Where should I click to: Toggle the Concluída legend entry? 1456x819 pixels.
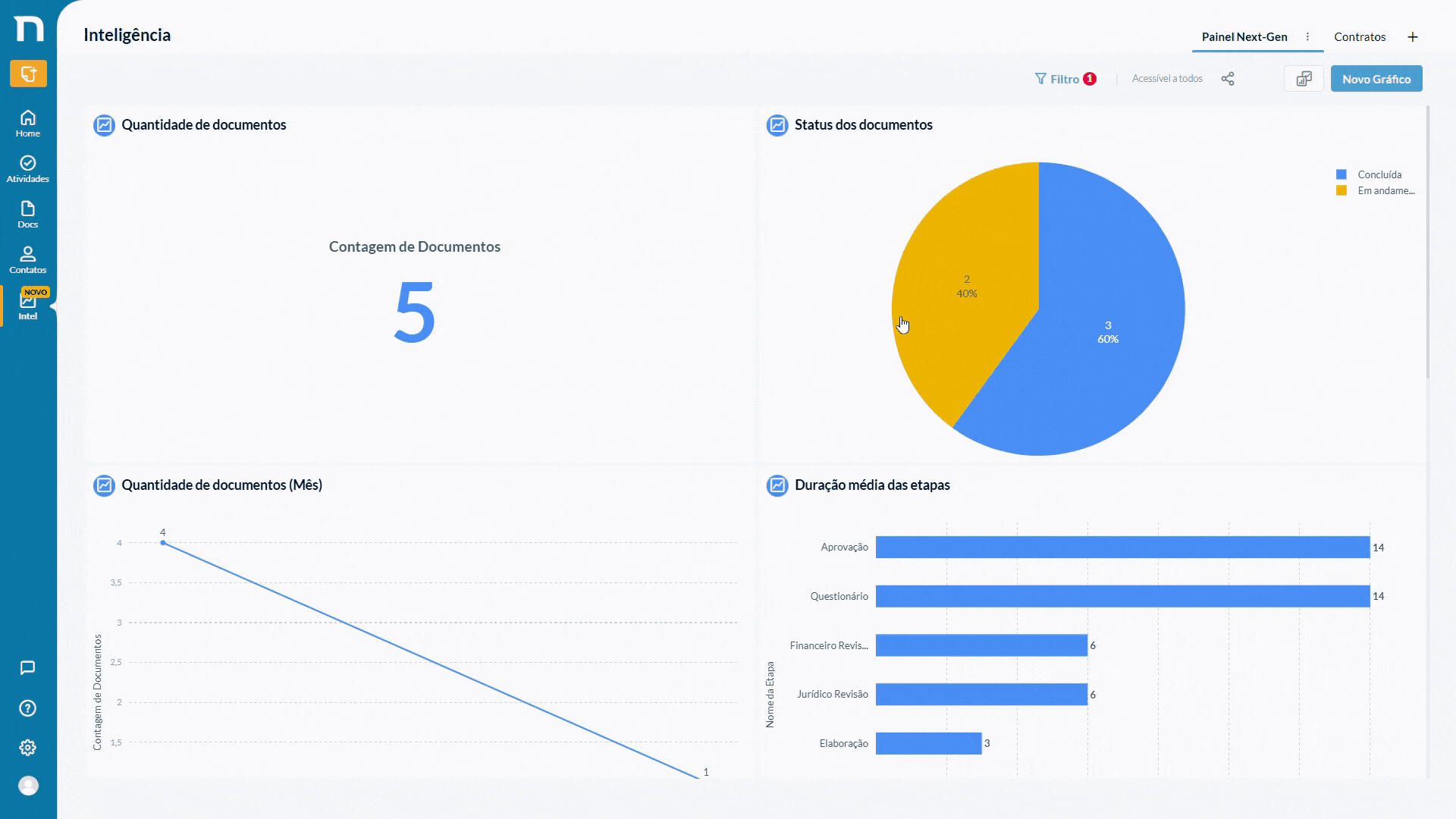tap(1369, 174)
